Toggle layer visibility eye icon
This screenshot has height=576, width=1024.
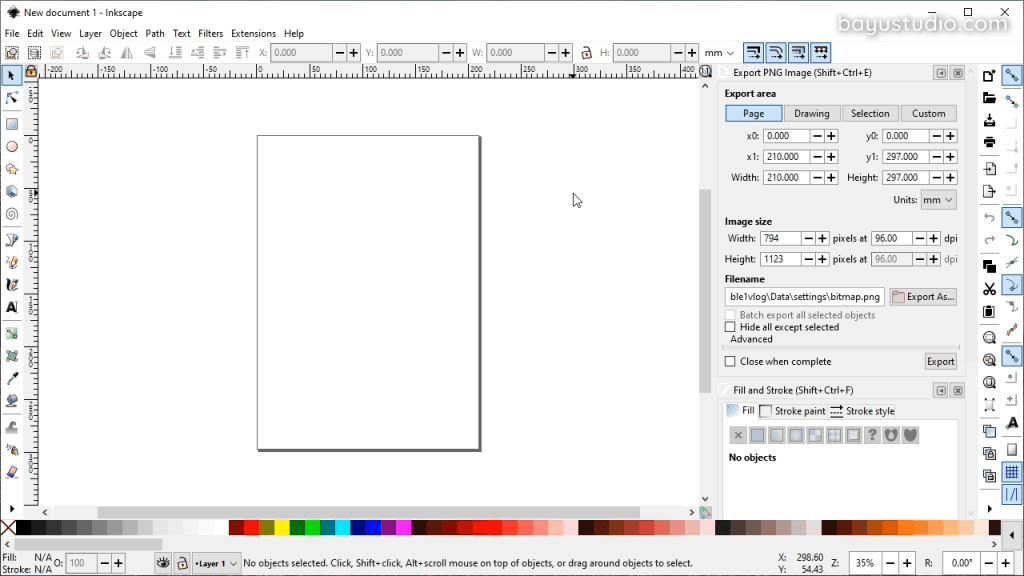pos(163,563)
